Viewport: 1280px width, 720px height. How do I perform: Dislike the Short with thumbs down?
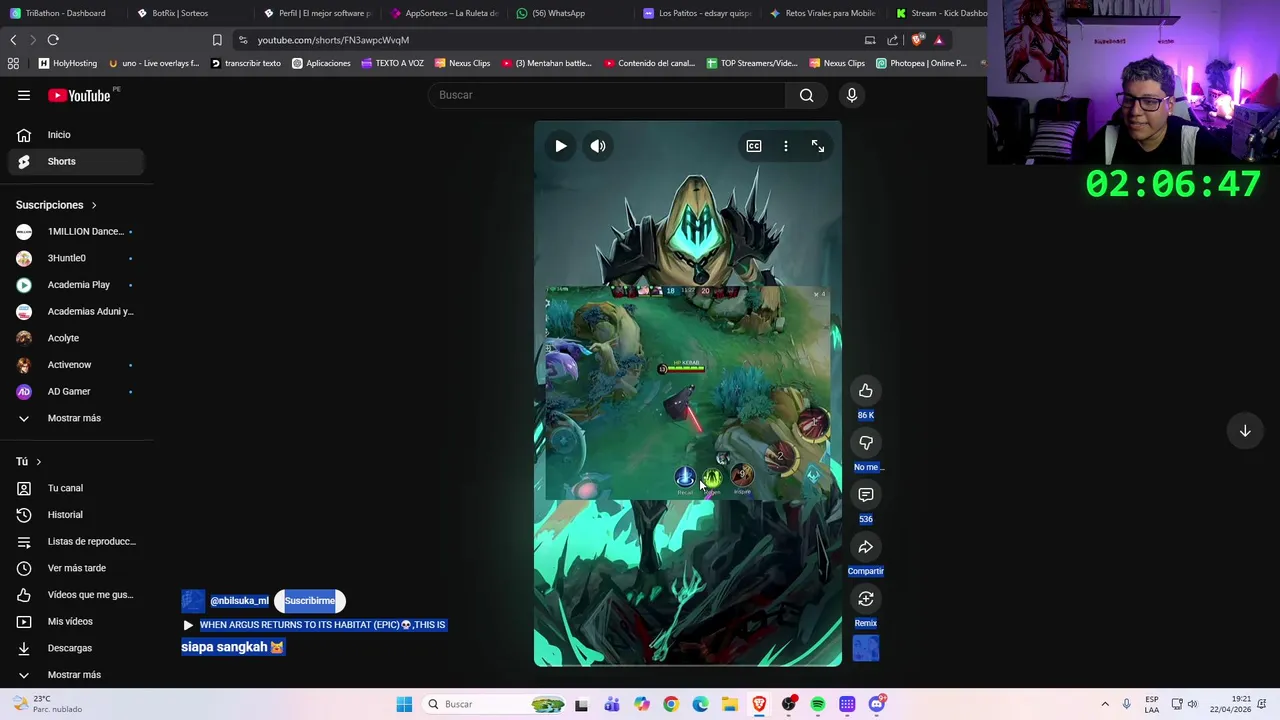[866, 443]
